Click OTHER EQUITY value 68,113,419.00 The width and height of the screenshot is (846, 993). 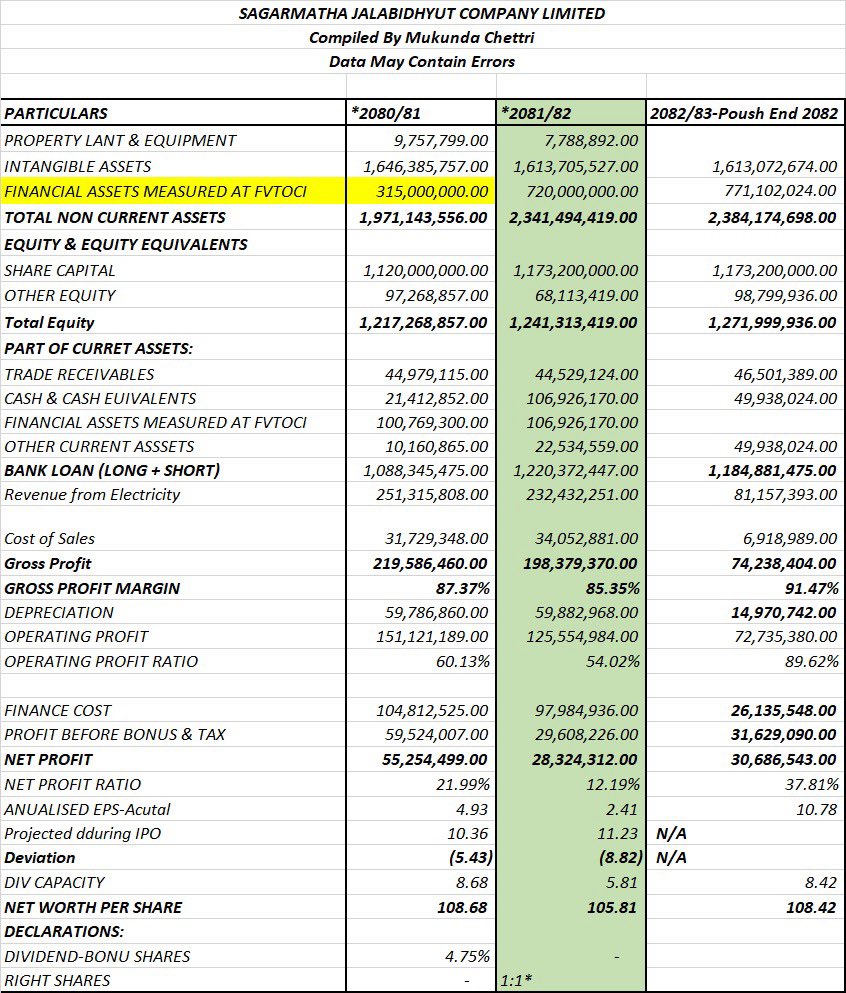click(x=586, y=296)
